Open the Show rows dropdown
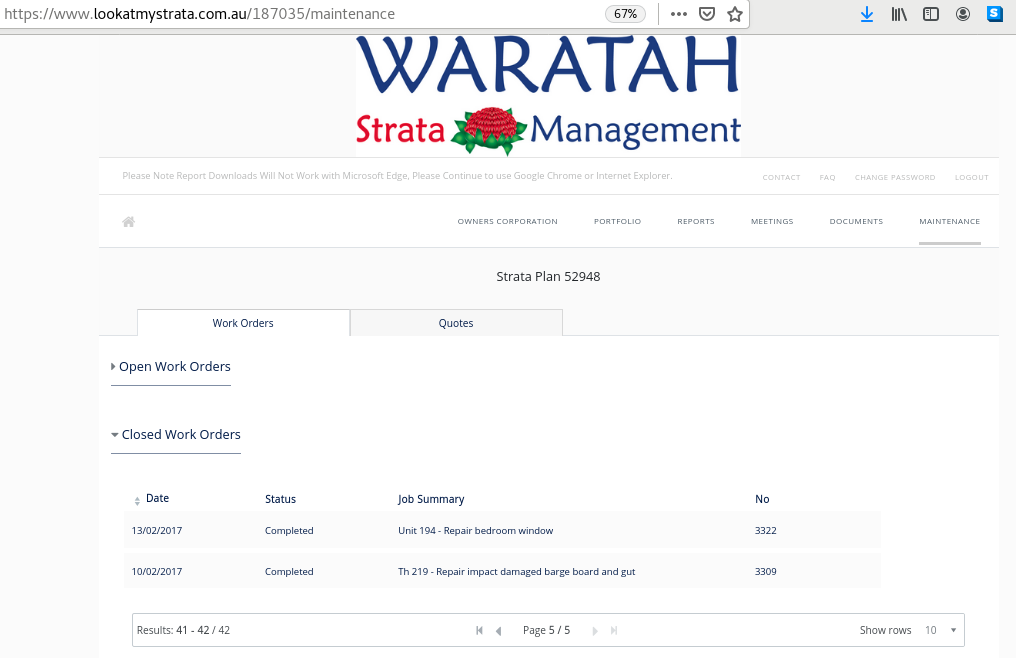The image size is (1016, 658). point(941,630)
